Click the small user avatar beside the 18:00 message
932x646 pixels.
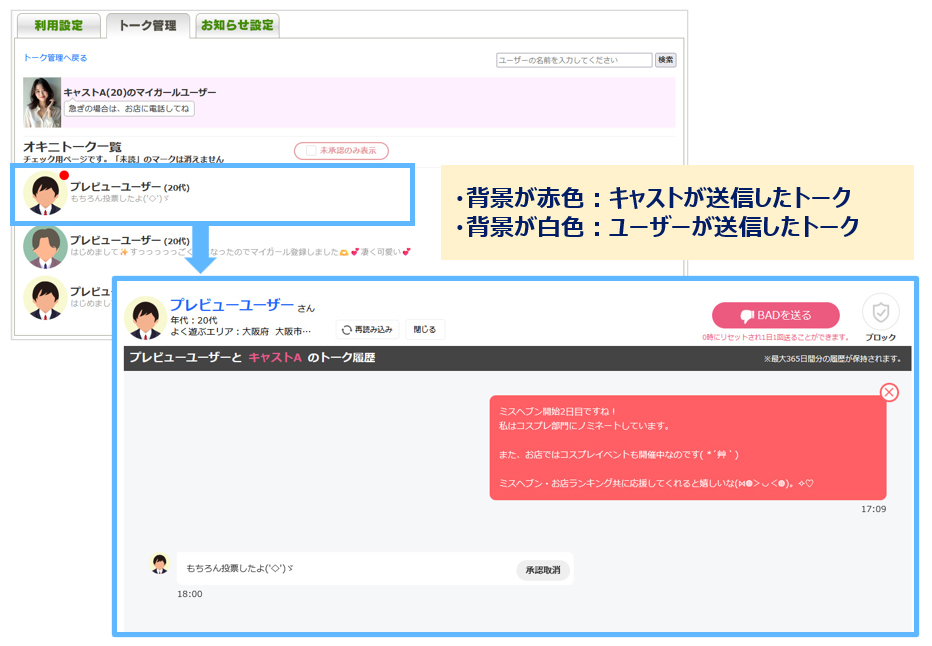(159, 563)
